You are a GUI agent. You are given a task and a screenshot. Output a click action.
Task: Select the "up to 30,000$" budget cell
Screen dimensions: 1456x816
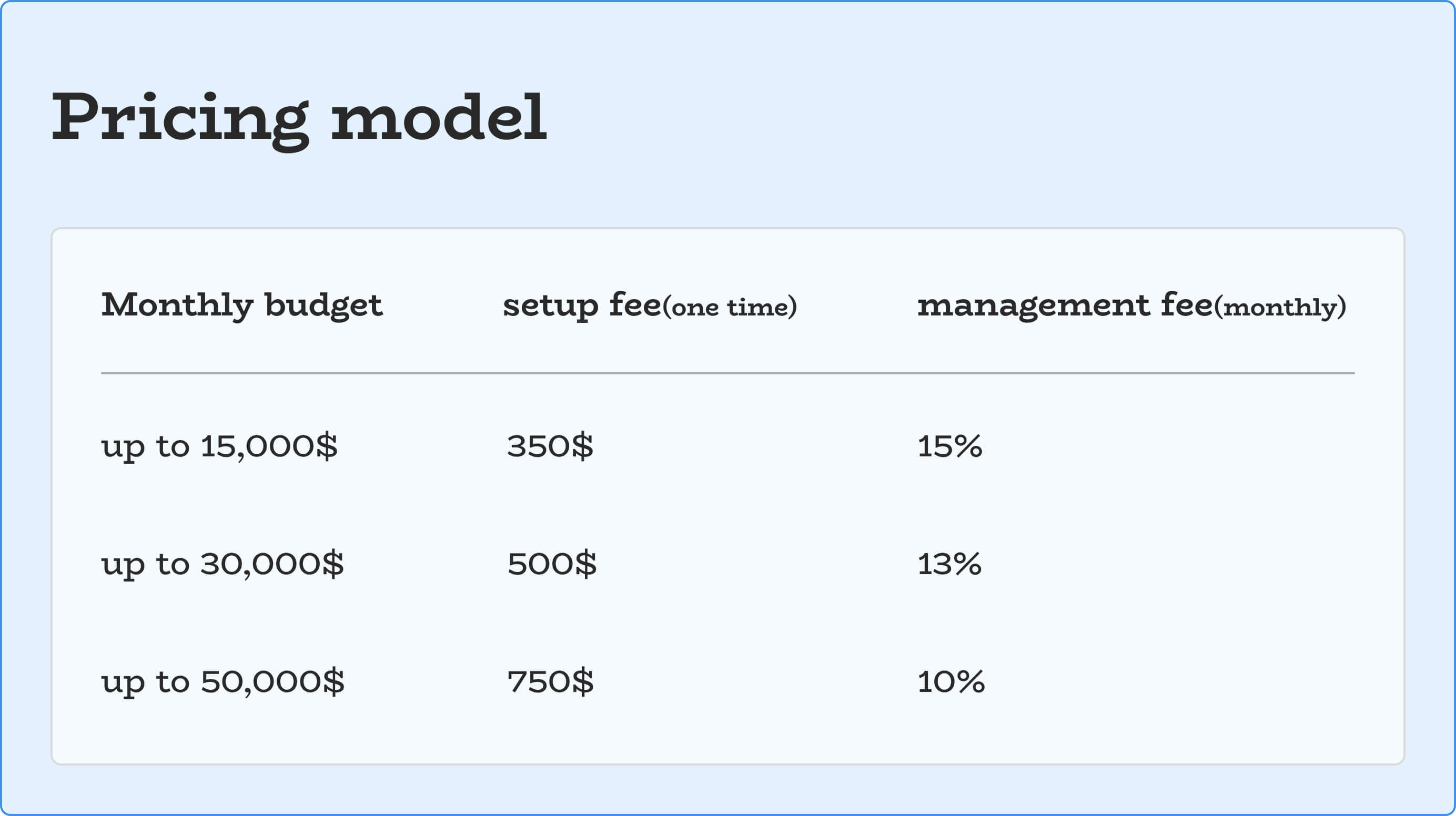pos(222,564)
